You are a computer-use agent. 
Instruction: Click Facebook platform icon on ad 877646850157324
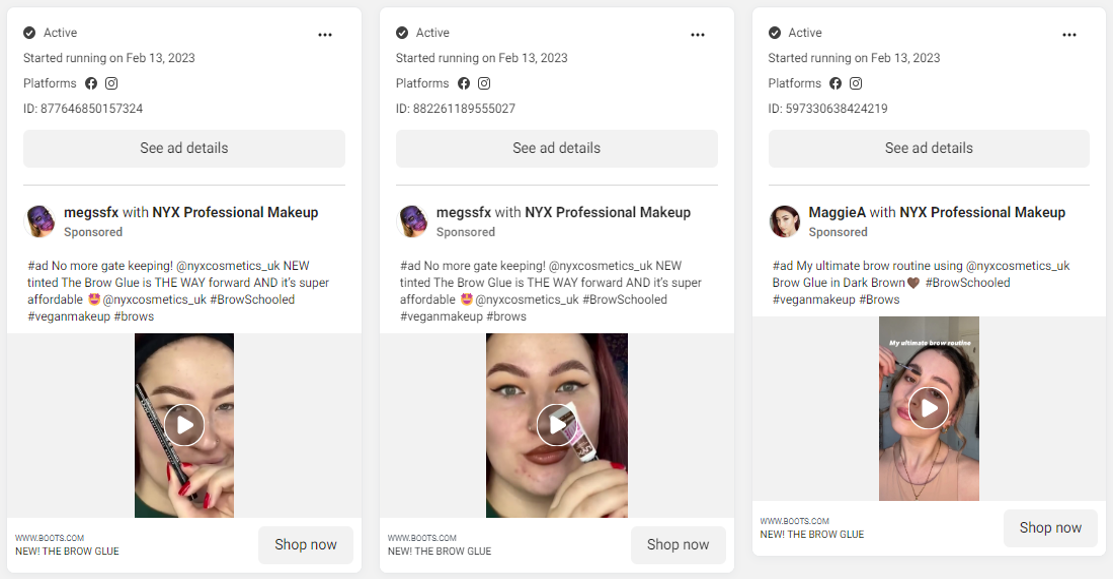tap(91, 83)
